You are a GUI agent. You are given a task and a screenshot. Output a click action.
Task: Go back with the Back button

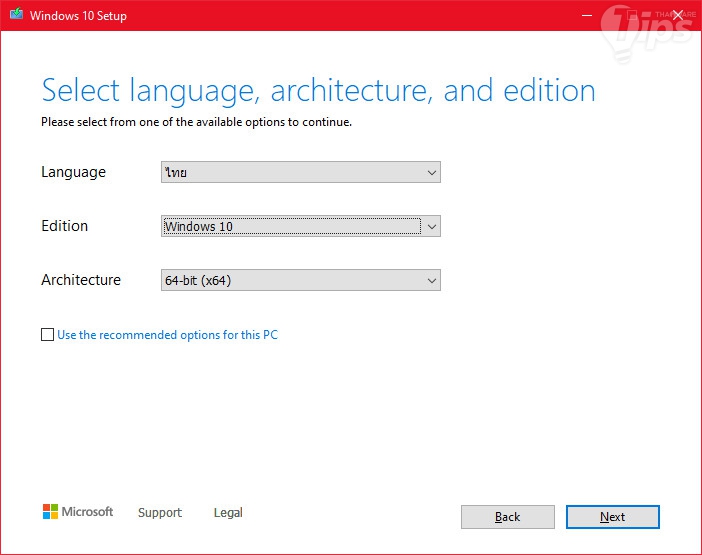click(508, 517)
